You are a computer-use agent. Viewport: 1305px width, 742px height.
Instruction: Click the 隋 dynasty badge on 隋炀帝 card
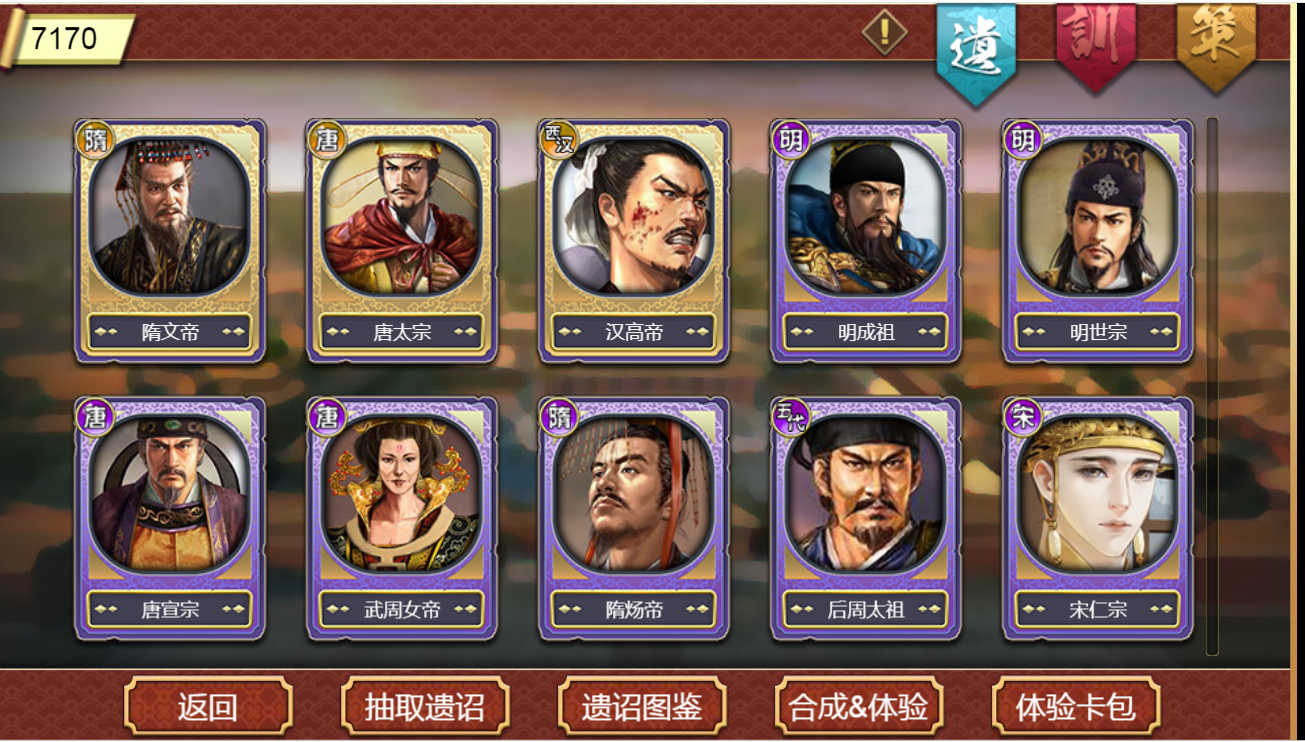(559, 416)
